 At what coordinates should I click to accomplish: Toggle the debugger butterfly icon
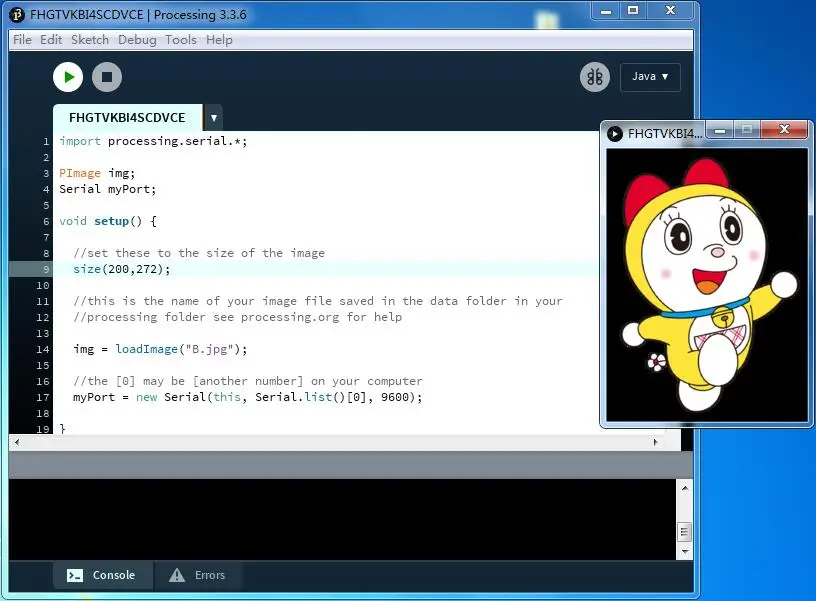(x=594, y=77)
